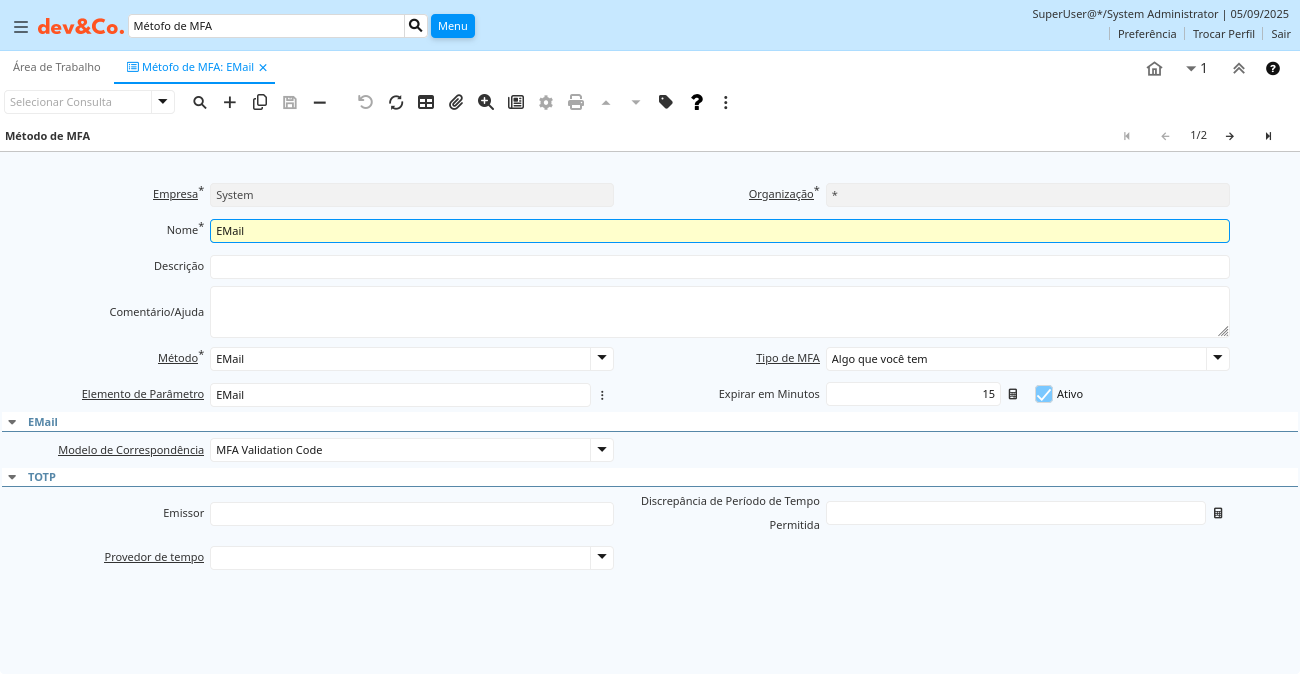The height and width of the screenshot is (674, 1300).
Task: Toggle the Ativo checkbox
Action: pos(1044,394)
